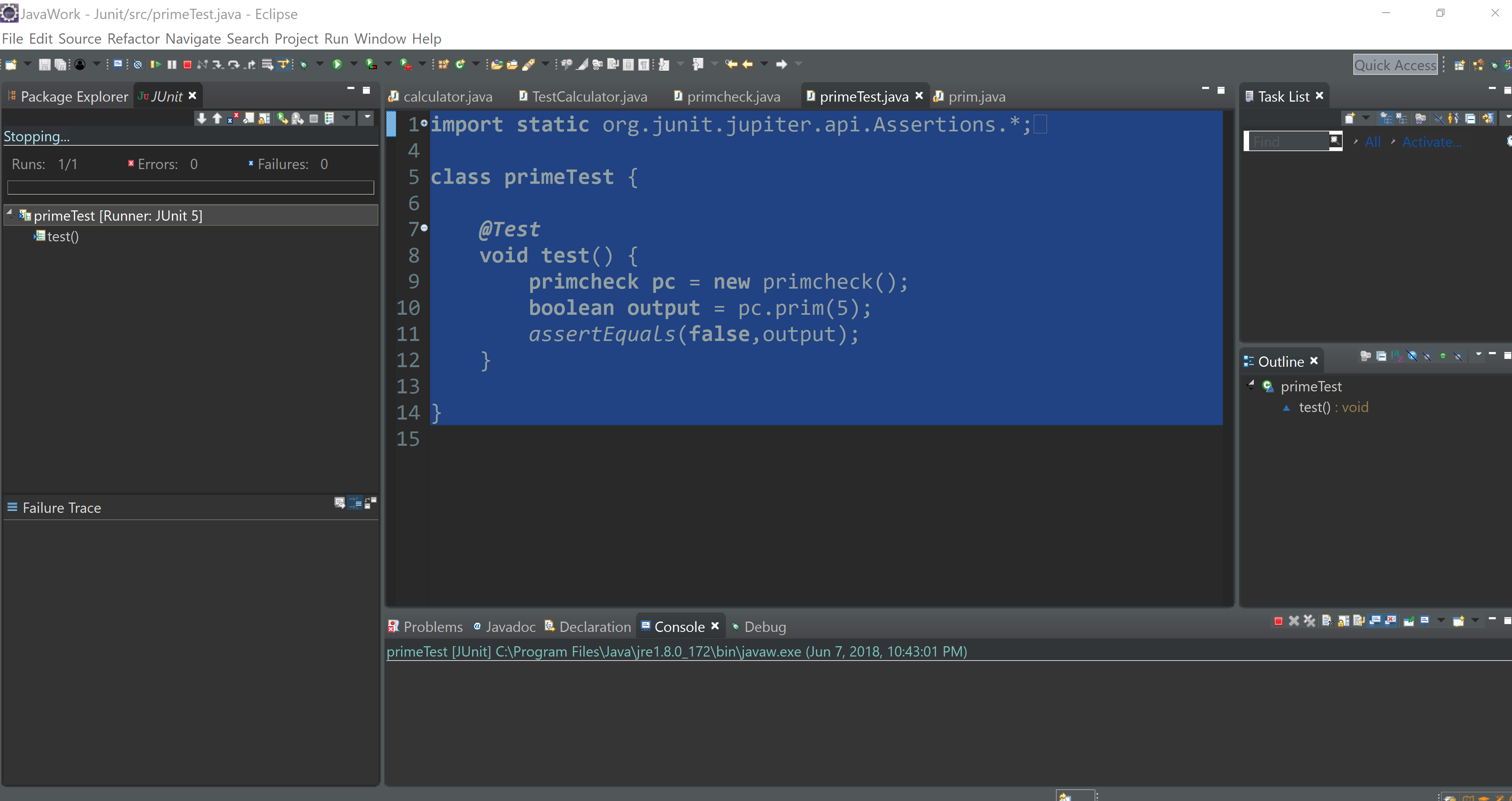
Task: Open the Refactor menu
Action: point(133,39)
